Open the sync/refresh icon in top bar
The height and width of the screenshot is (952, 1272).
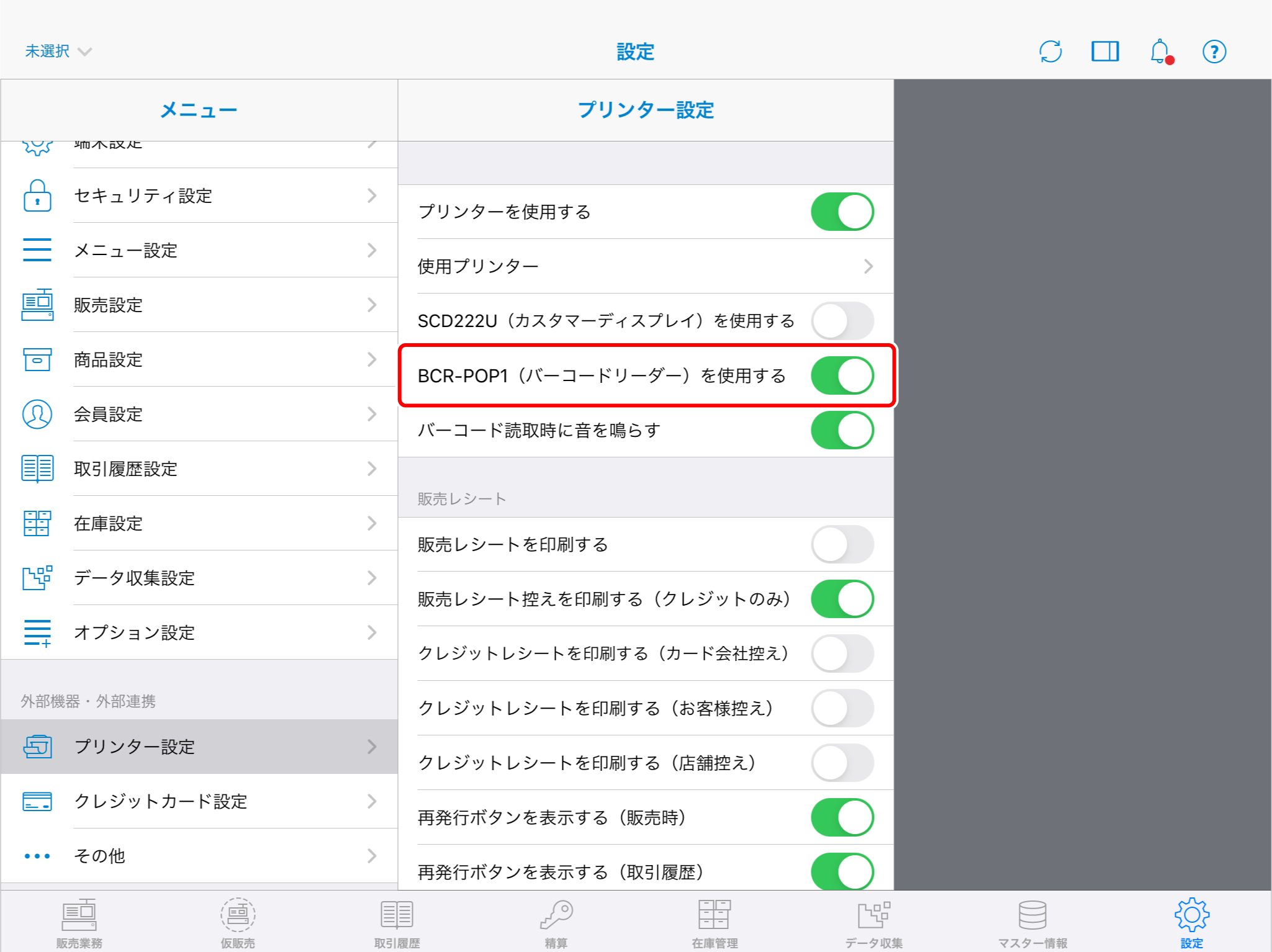click(x=1050, y=52)
